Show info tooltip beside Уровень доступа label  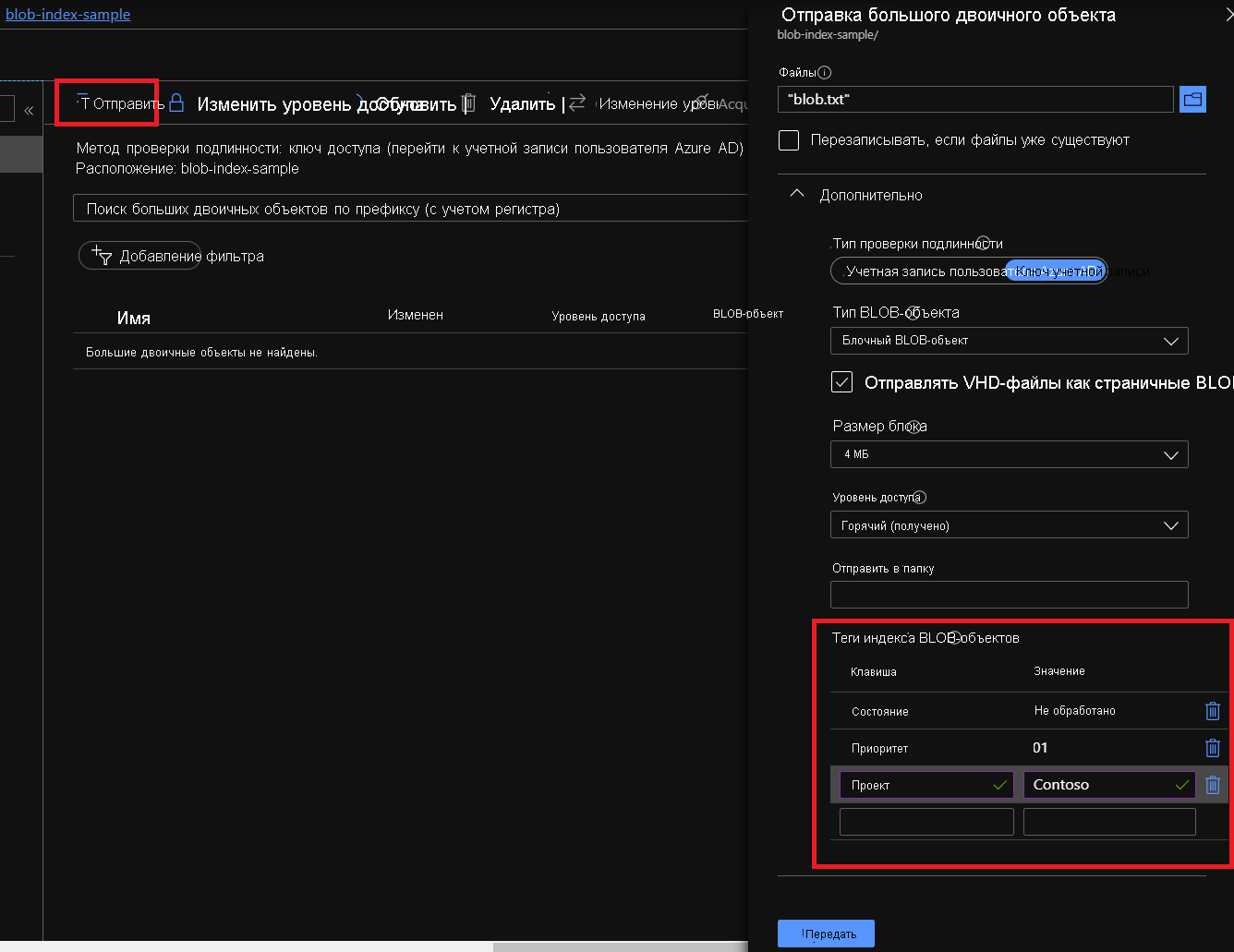coord(919,497)
